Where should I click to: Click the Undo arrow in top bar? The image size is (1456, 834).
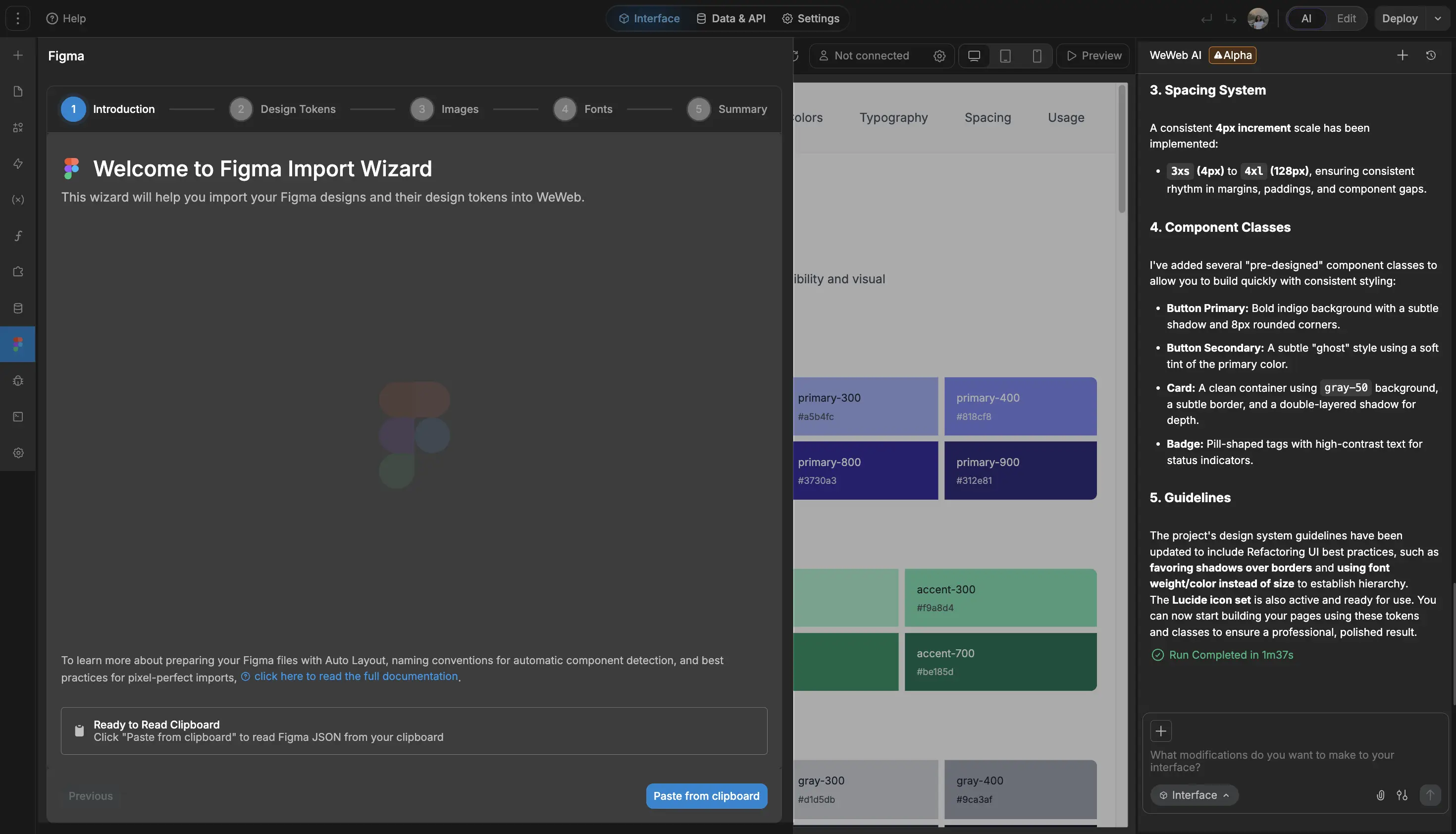pyautogui.click(x=1206, y=18)
